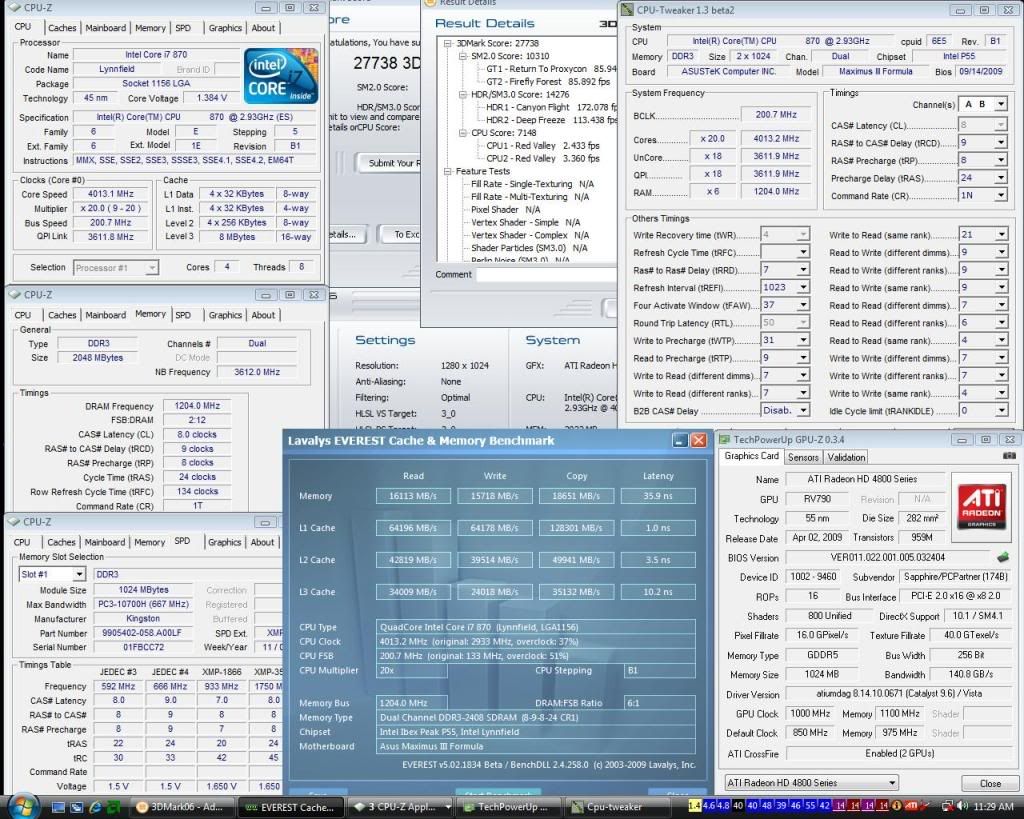Switch to EVEREST Cache taskbar button
Viewport: 1024px width, 819px height.
(x=289, y=807)
